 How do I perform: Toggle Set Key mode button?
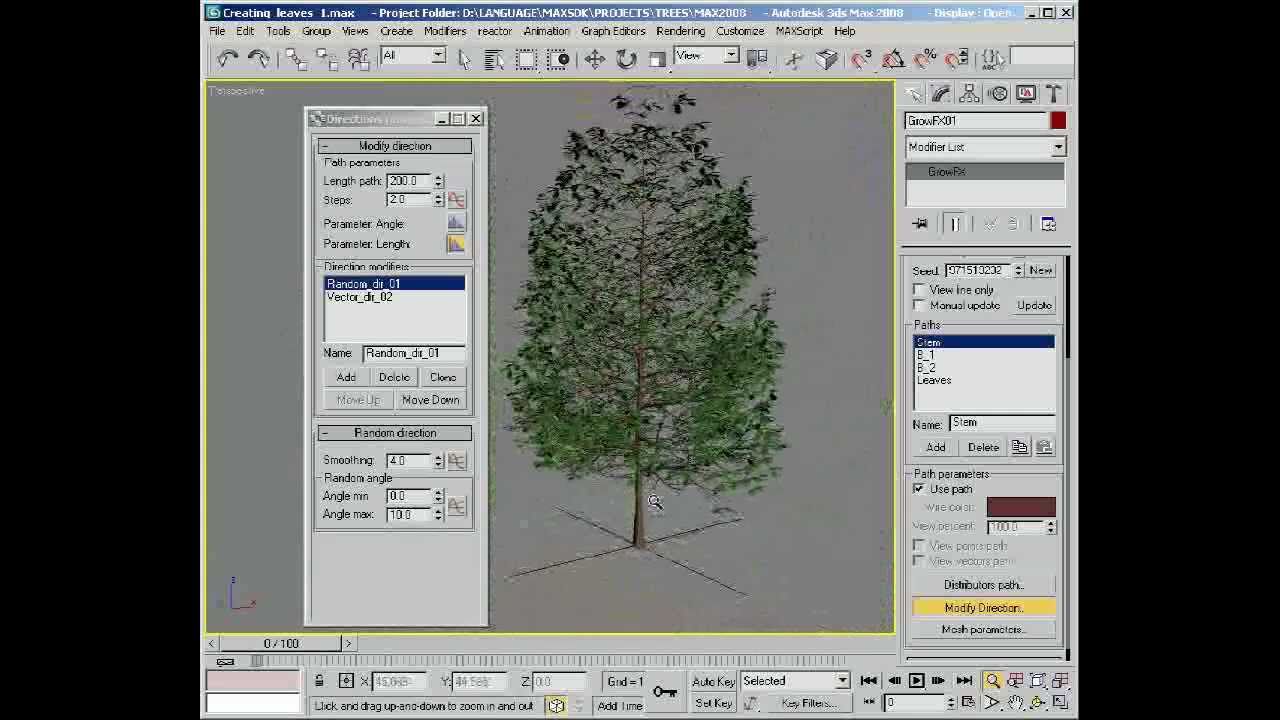pos(713,704)
